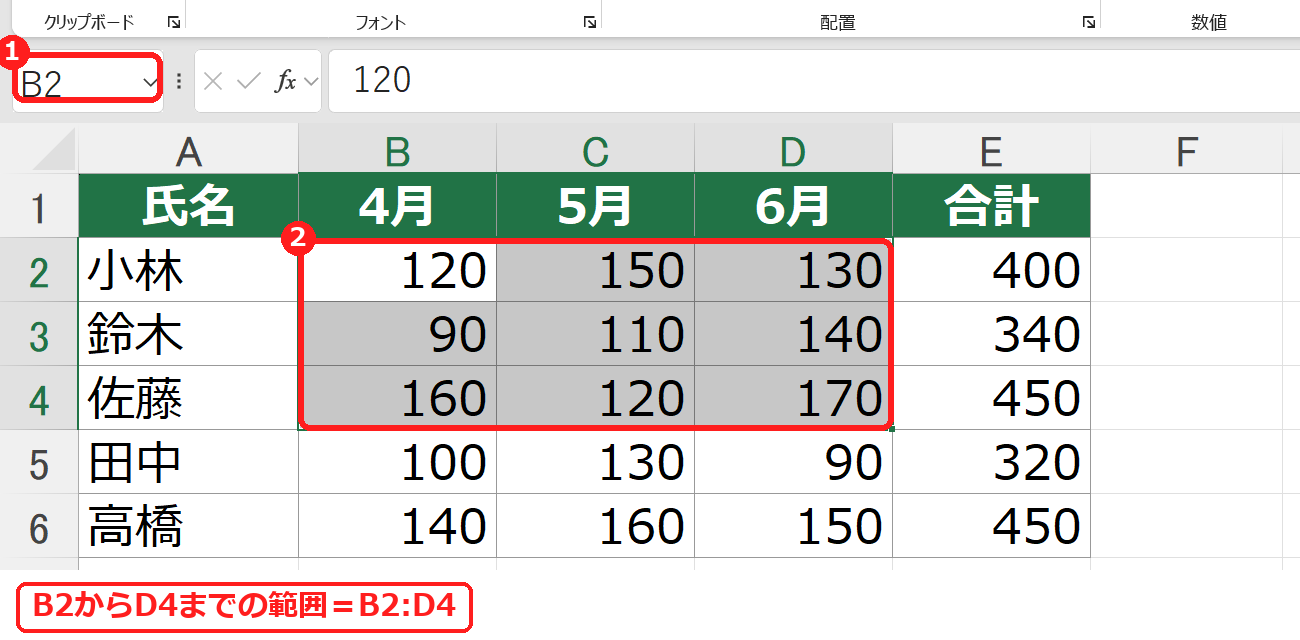Click 高橋's 6月 value 150
The image size is (1300, 640).
pos(794,526)
